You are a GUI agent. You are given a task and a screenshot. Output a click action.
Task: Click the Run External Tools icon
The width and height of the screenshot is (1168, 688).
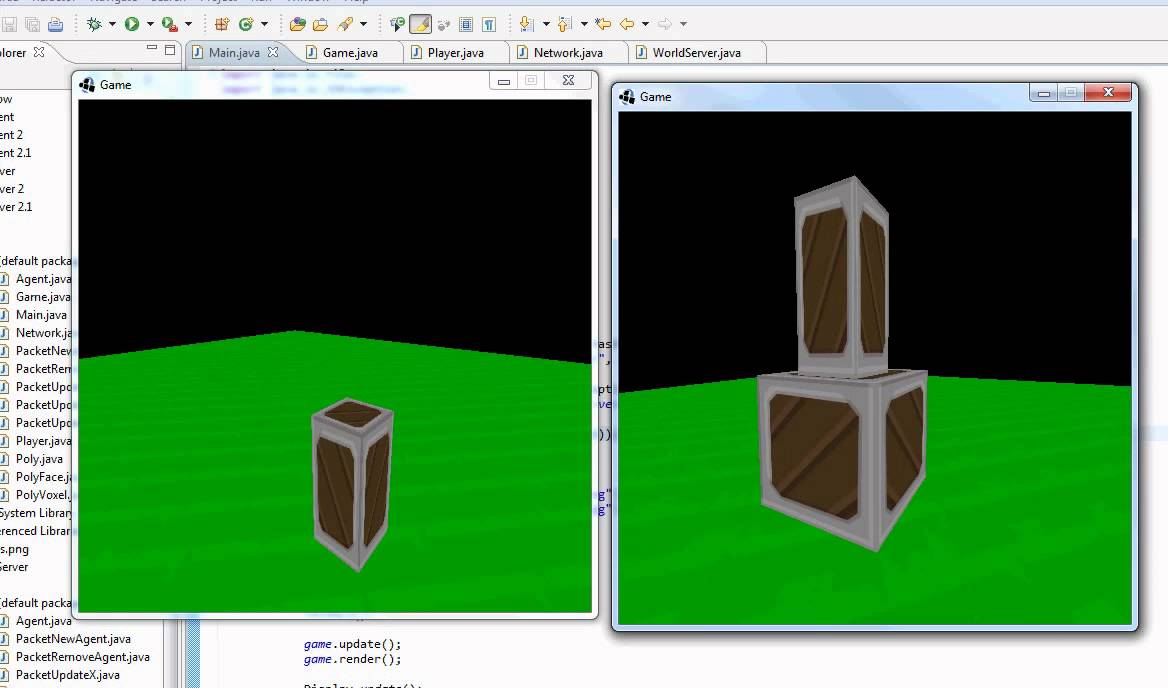click(170, 25)
